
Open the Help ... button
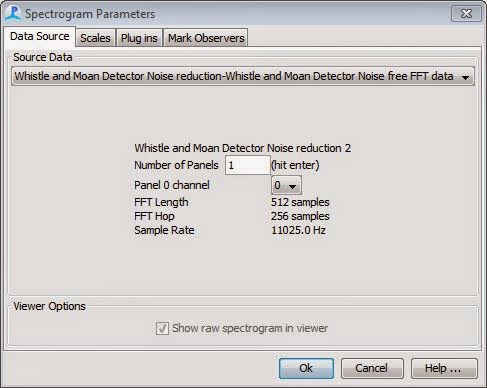tap(444, 368)
